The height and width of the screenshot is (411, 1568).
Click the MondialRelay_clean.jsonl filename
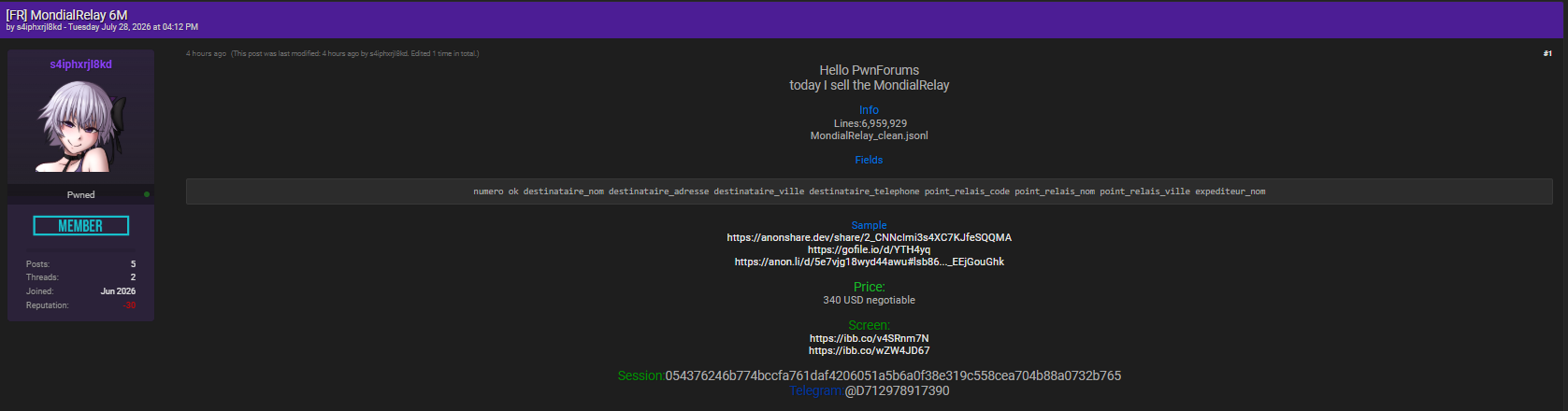tap(870, 135)
